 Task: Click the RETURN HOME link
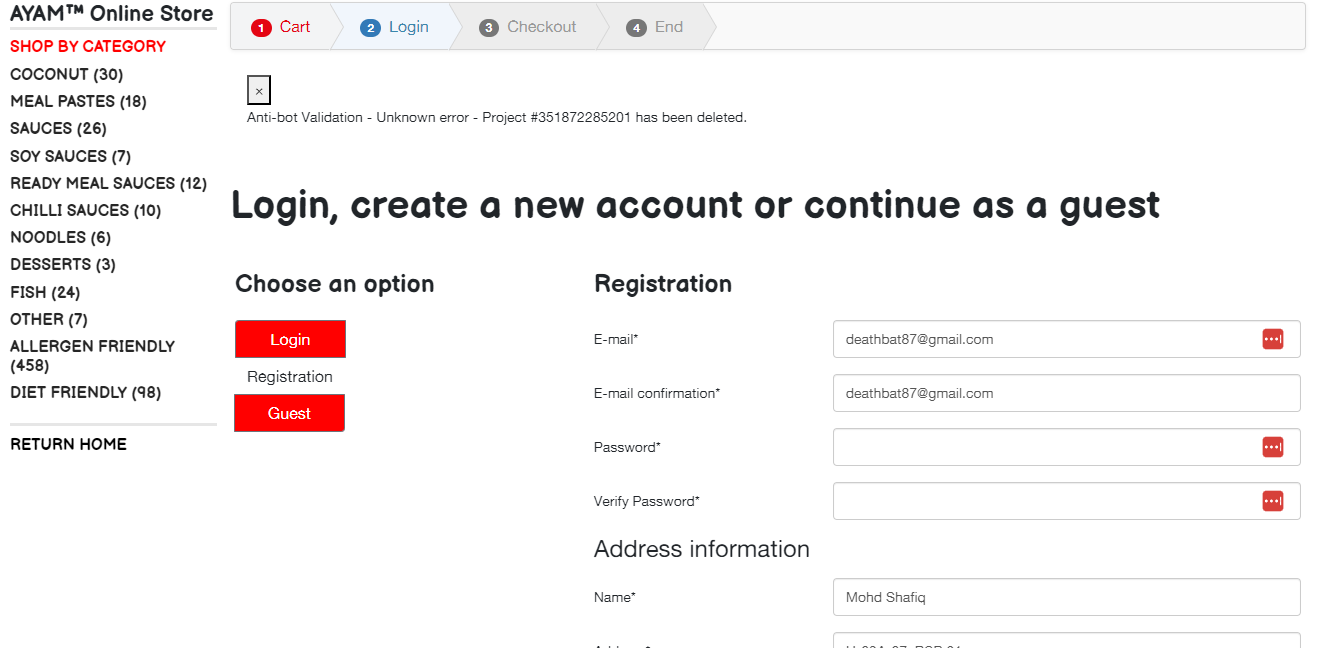pos(68,444)
